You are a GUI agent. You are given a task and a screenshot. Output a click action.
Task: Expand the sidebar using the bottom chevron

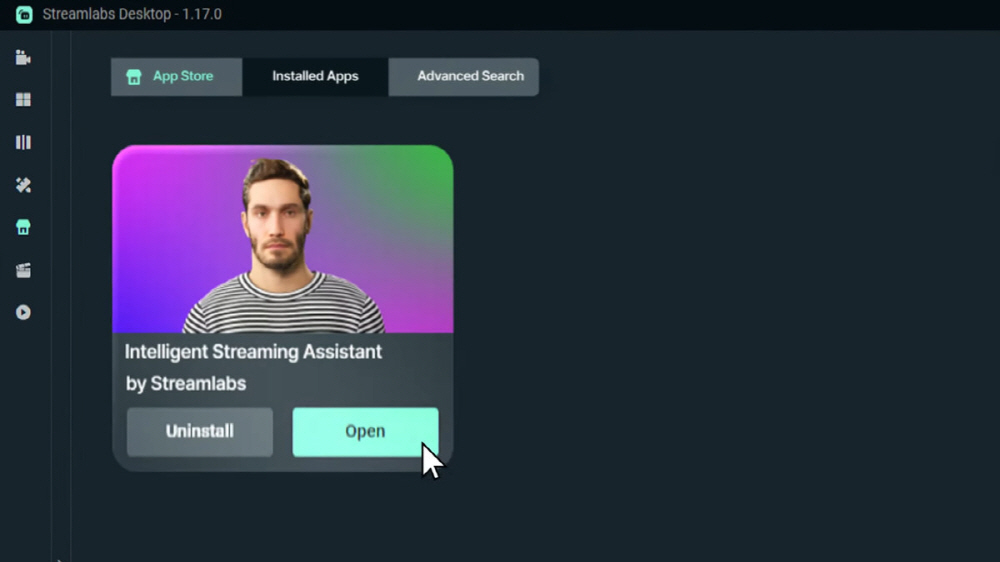[59, 558]
